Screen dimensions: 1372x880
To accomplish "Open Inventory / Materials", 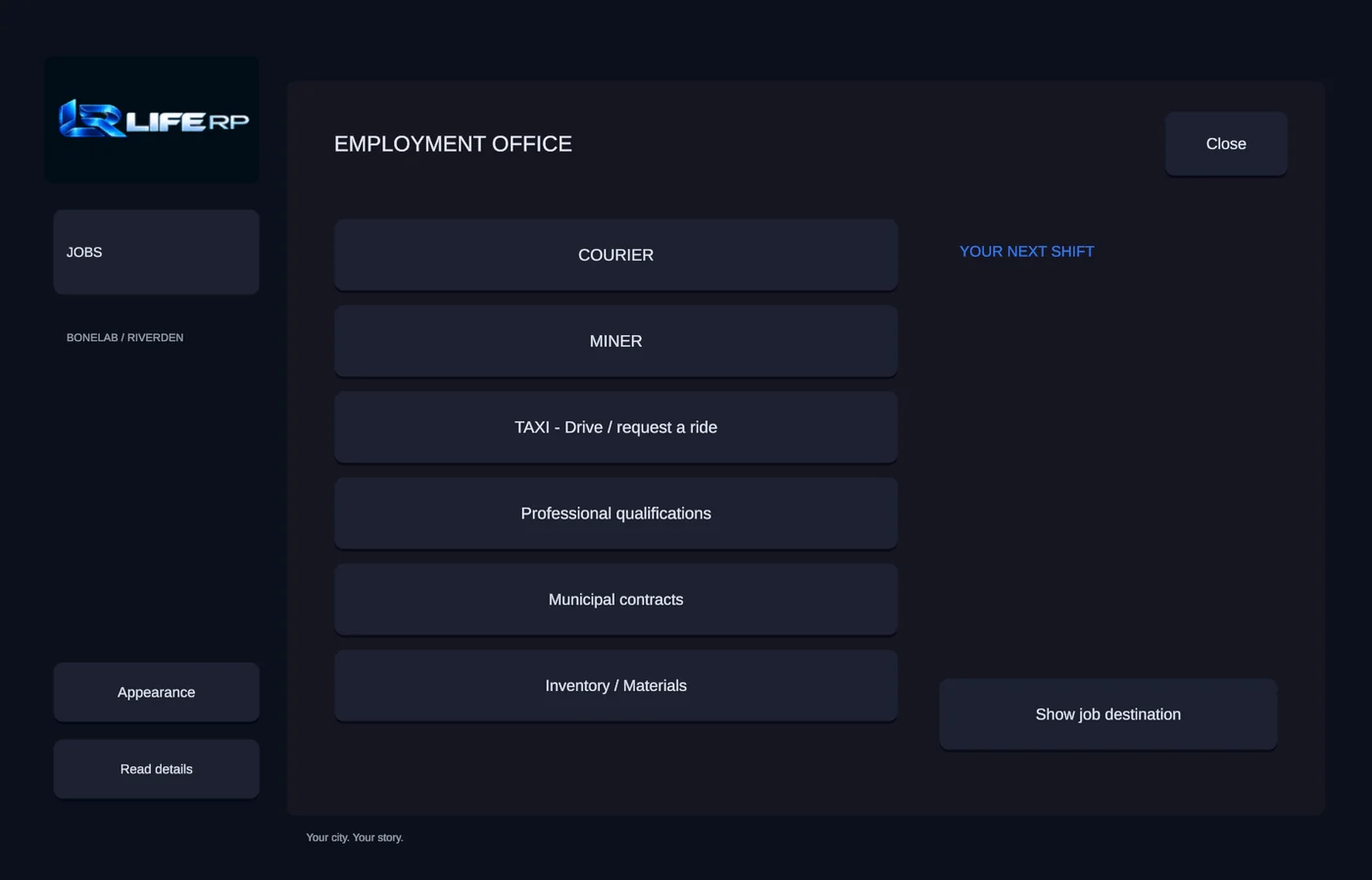I will click(615, 686).
